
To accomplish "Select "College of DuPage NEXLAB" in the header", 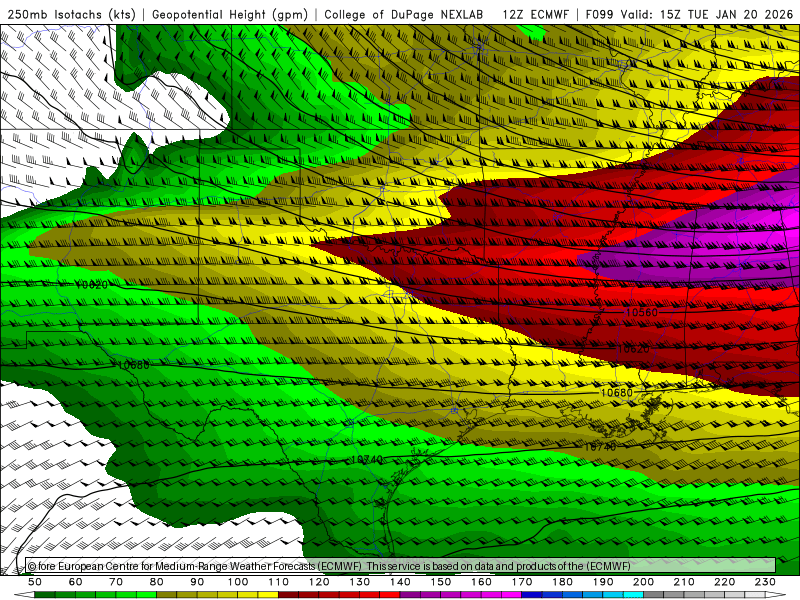I will coord(403,15).
